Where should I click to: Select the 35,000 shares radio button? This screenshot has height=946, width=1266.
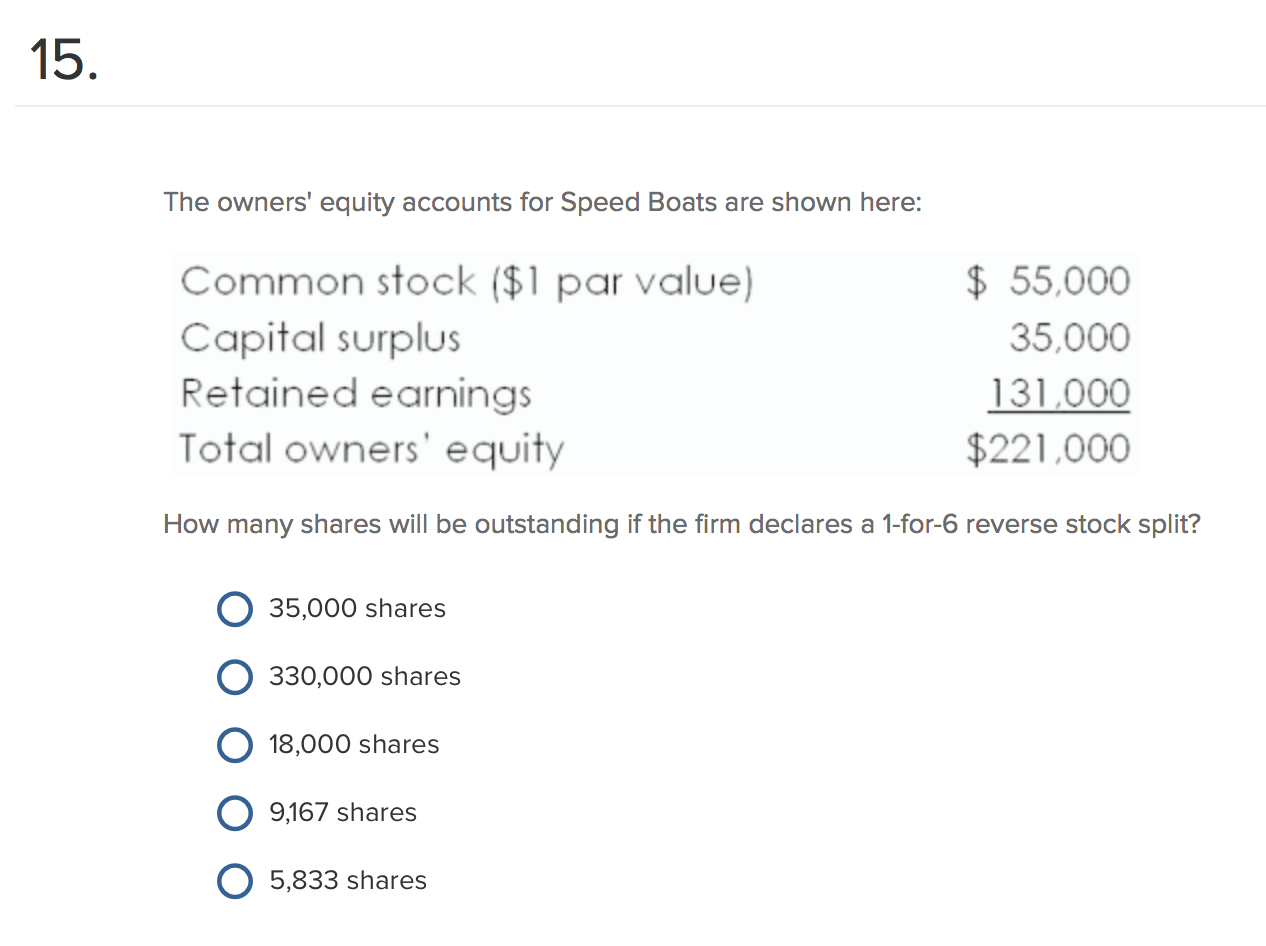click(x=234, y=609)
